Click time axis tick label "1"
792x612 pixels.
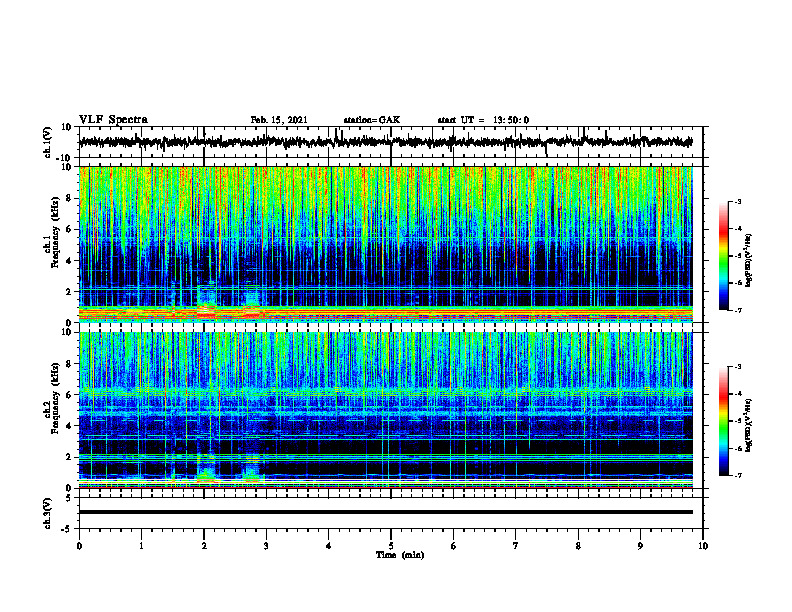[x=141, y=546]
